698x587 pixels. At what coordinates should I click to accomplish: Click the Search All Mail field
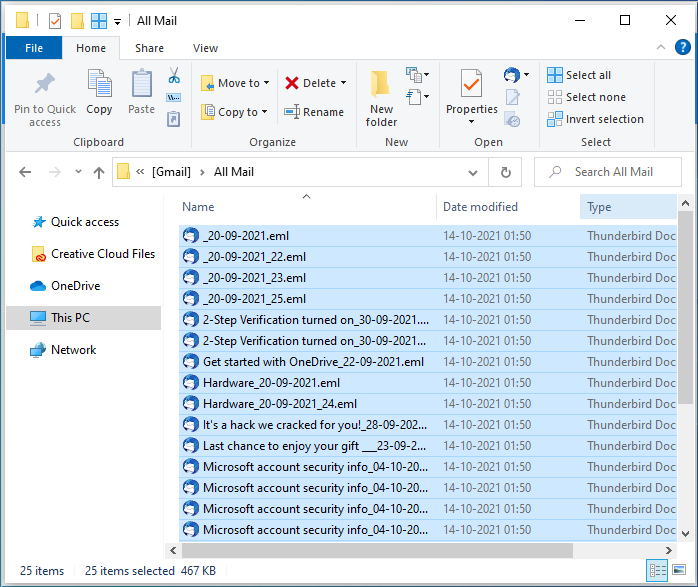608,172
